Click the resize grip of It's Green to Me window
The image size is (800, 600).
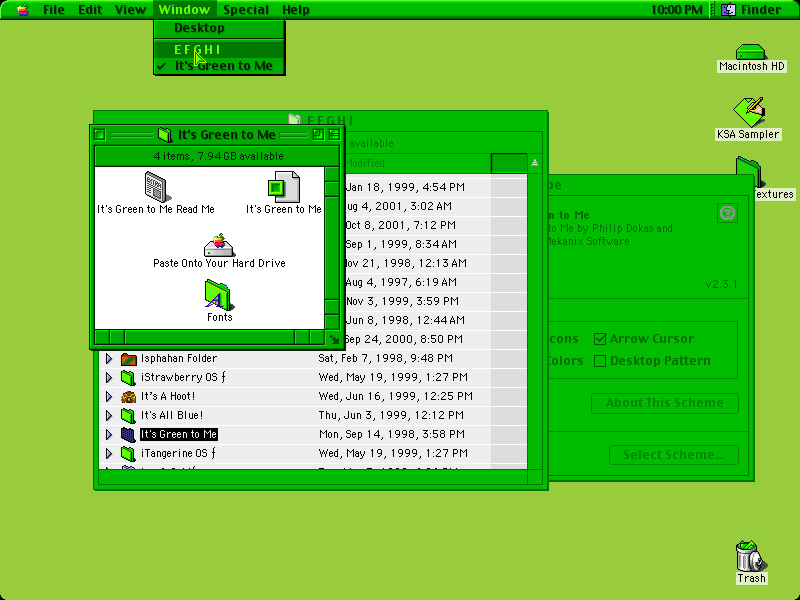pyautogui.click(x=333, y=338)
